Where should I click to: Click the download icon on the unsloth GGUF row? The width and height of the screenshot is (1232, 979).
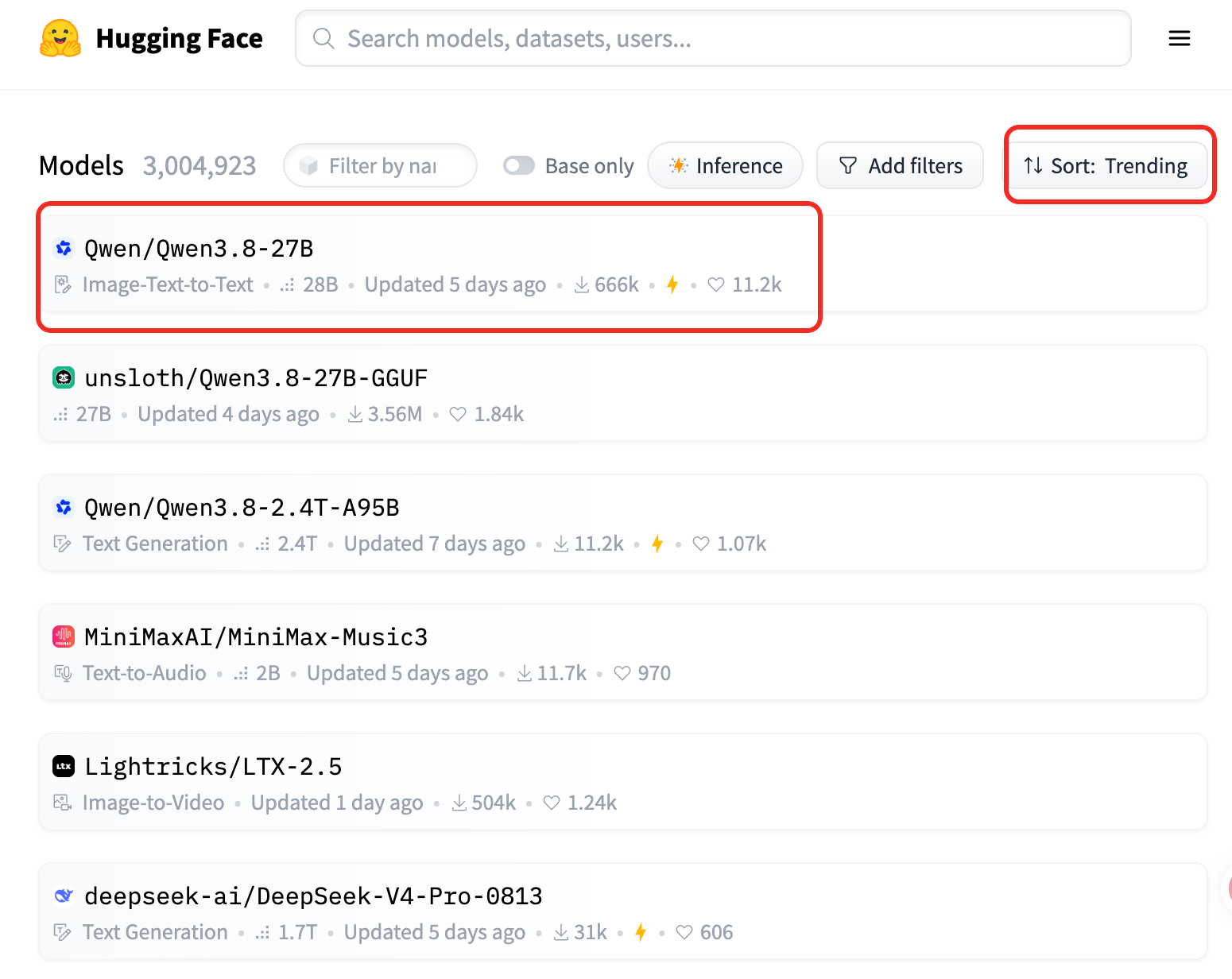coord(355,414)
